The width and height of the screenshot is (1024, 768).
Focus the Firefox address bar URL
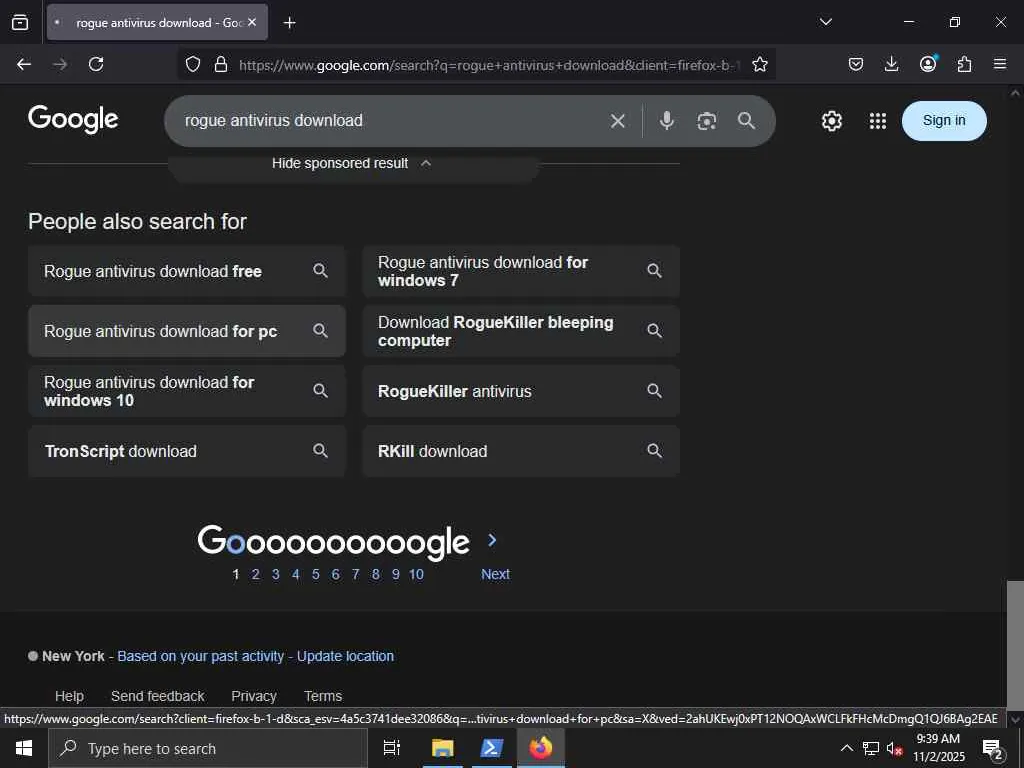click(x=488, y=65)
